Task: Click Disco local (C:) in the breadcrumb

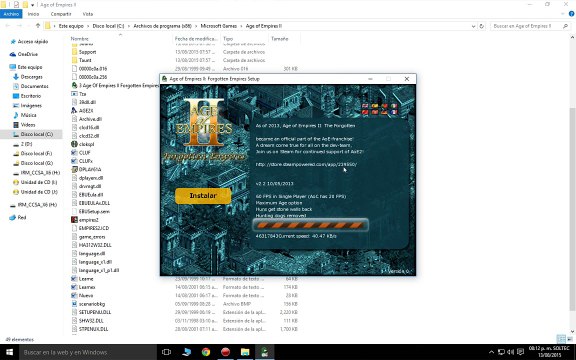Action: point(108,26)
